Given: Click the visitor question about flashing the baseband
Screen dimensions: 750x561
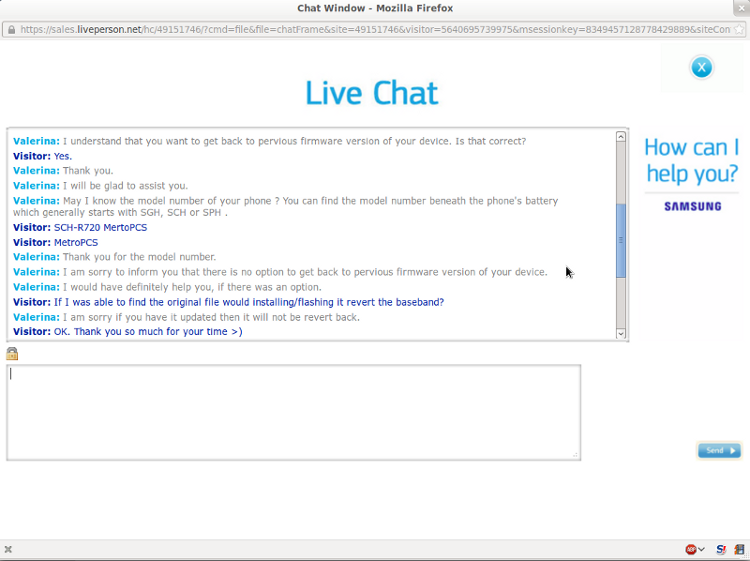Looking at the screenshot, I should point(229,302).
